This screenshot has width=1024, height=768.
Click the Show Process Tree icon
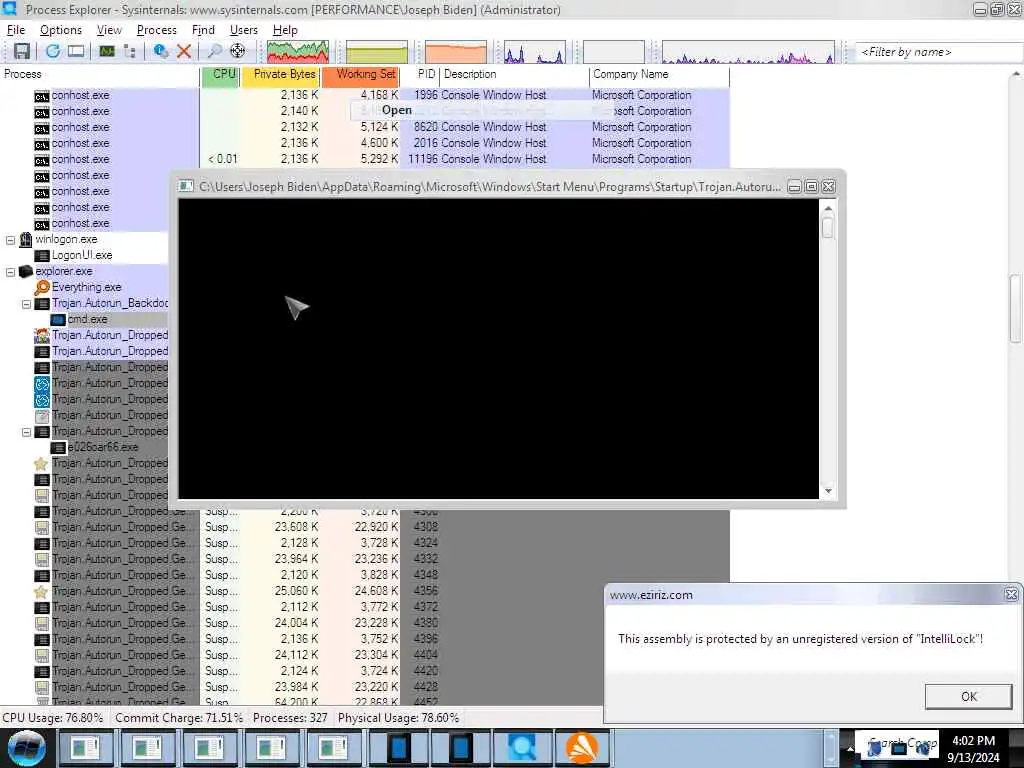pos(130,51)
